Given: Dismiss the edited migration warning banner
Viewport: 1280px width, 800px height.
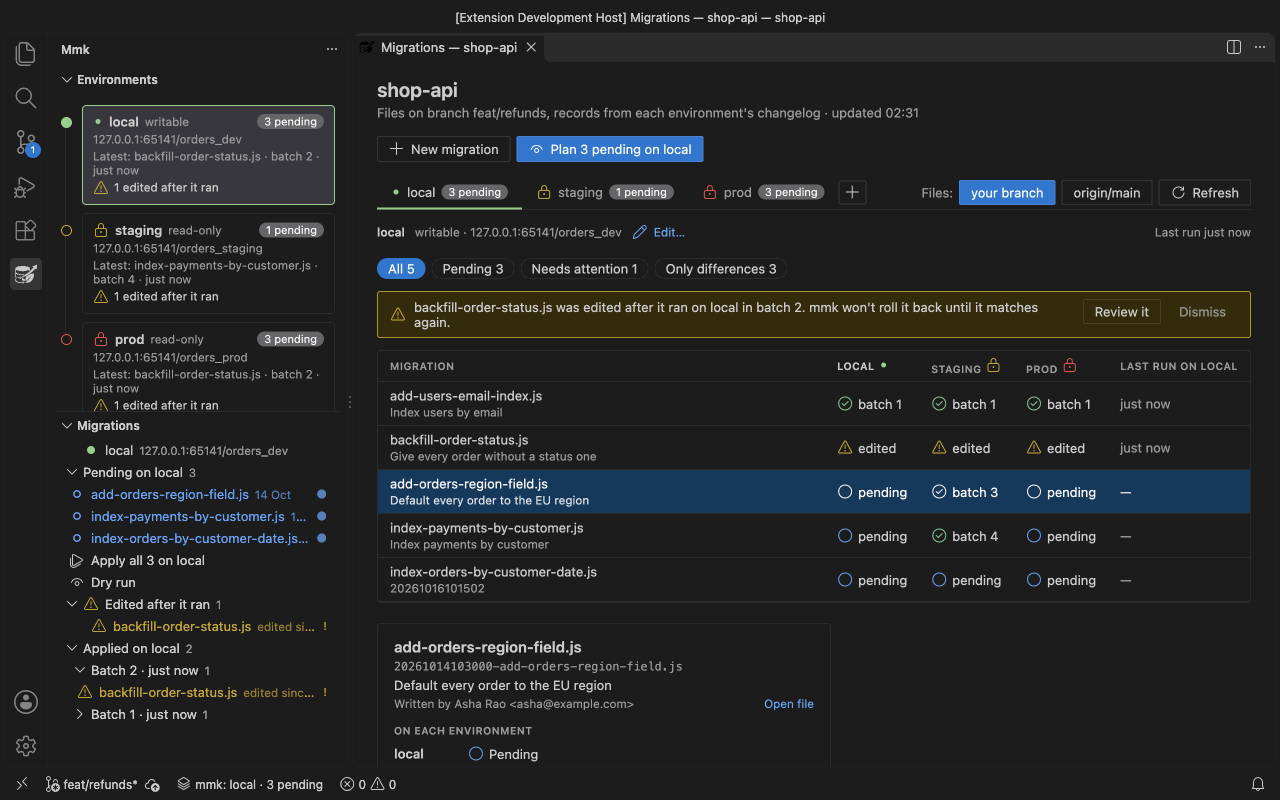Looking at the screenshot, I should [x=1202, y=312].
